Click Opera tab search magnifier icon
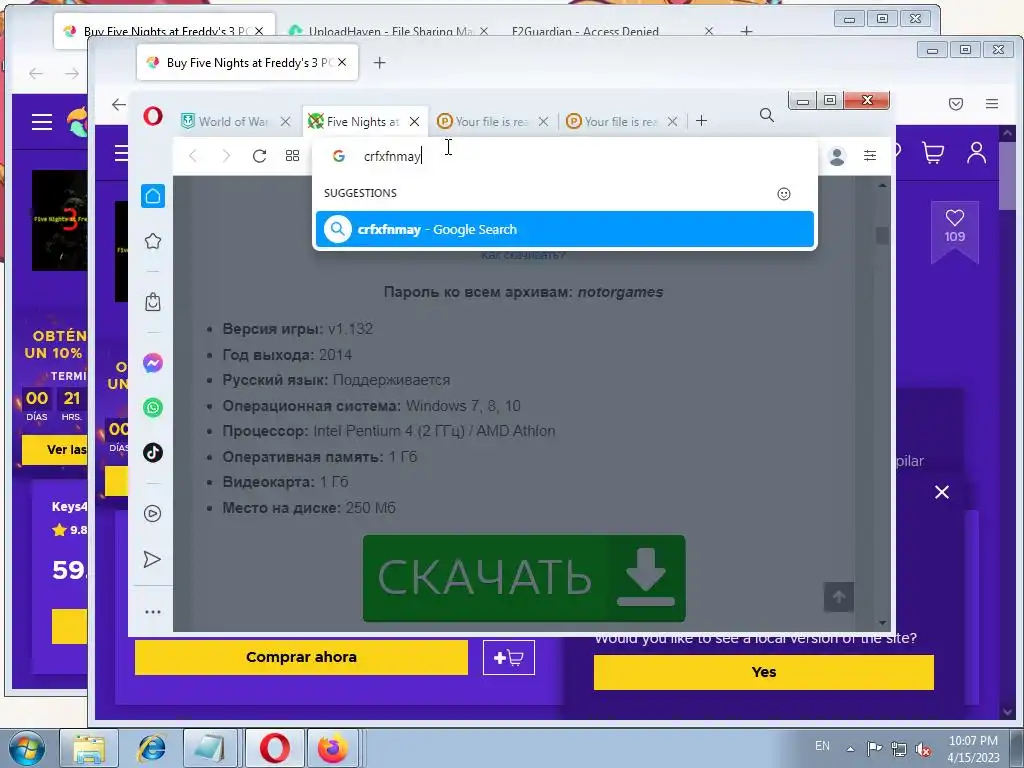Image resolution: width=1024 pixels, height=768 pixels. (x=767, y=116)
